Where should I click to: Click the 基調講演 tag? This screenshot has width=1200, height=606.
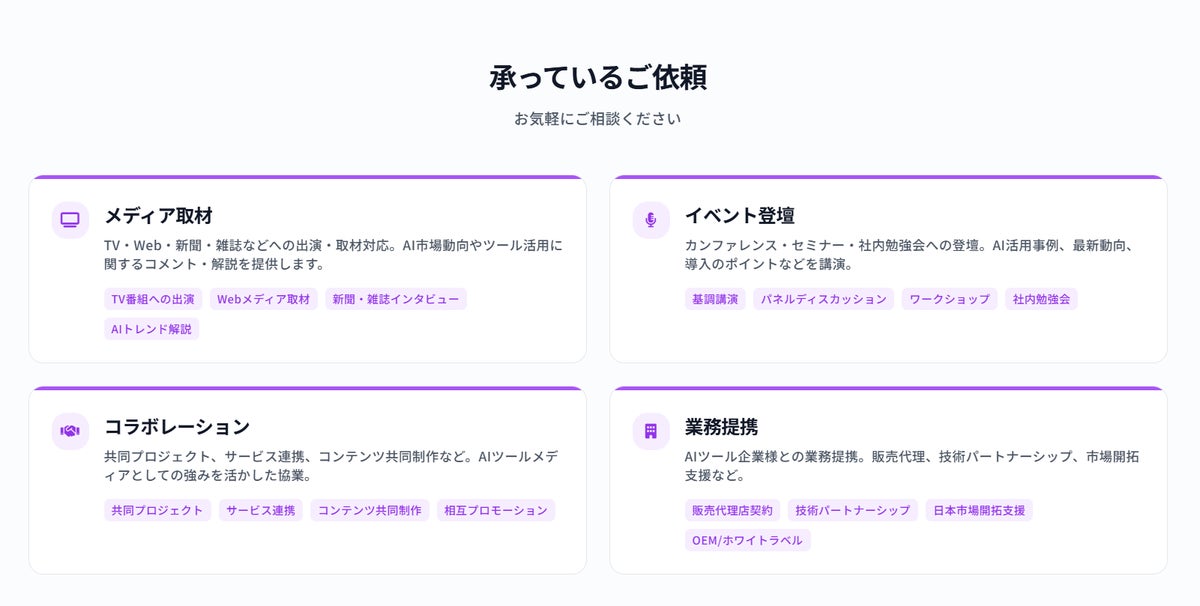tap(715, 299)
